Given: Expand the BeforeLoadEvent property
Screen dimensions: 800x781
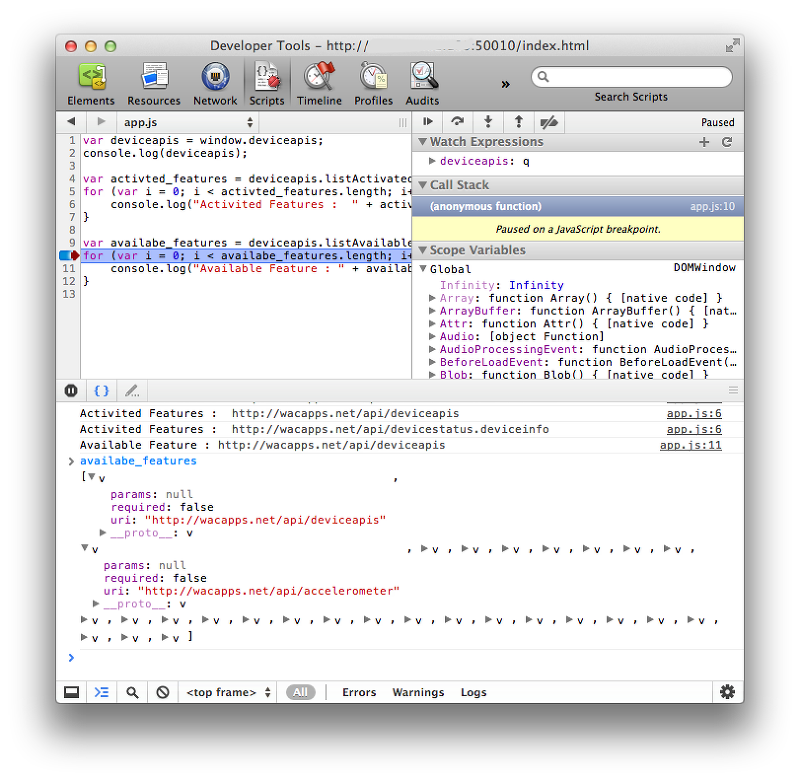Looking at the screenshot, I should click(x=432, y=361).
